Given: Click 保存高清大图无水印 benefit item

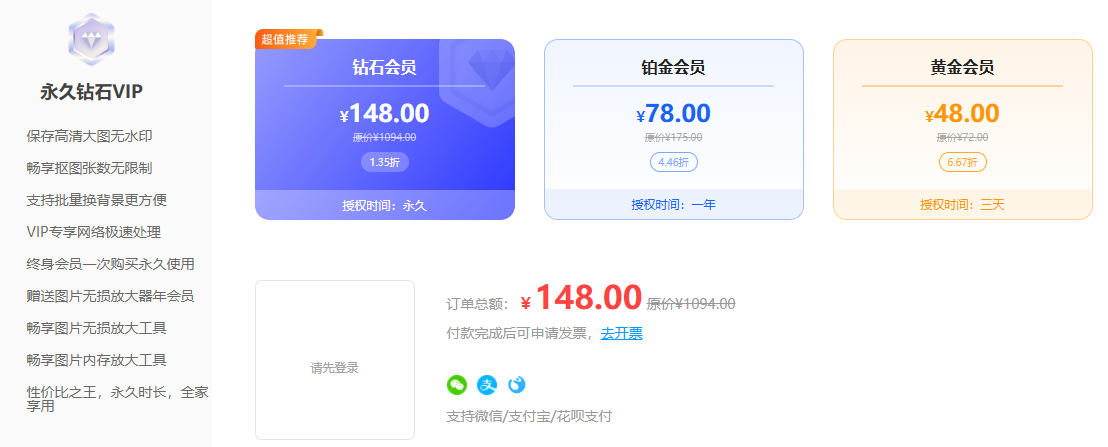Looking at the screenshot, I should 89,136.
